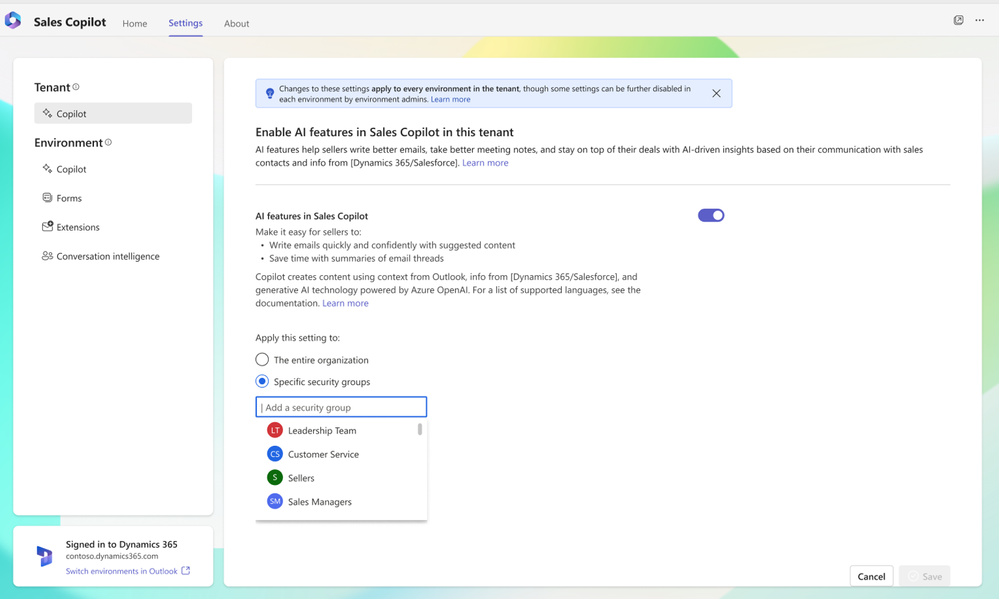The height and width of the screenshot is (599, 999).
Task: Select Copilot under Tenant
Action: coord(113,113)
